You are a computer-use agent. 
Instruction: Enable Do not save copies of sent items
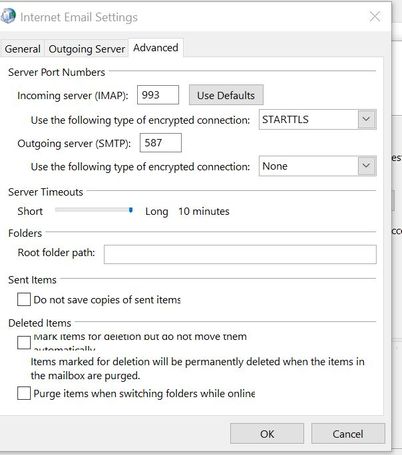24,299
